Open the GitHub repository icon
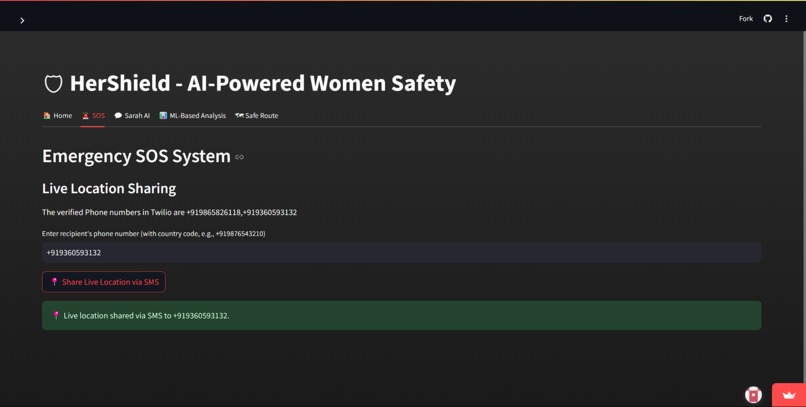 [767, 18]
